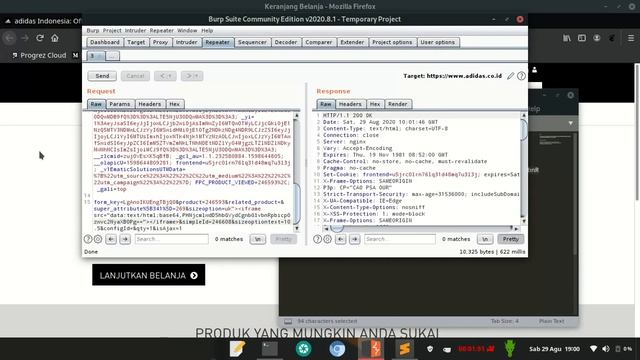The width and height of the screenshot is (640, 360).
Task: Open response search settings gear icon
Action: (327, 239)
